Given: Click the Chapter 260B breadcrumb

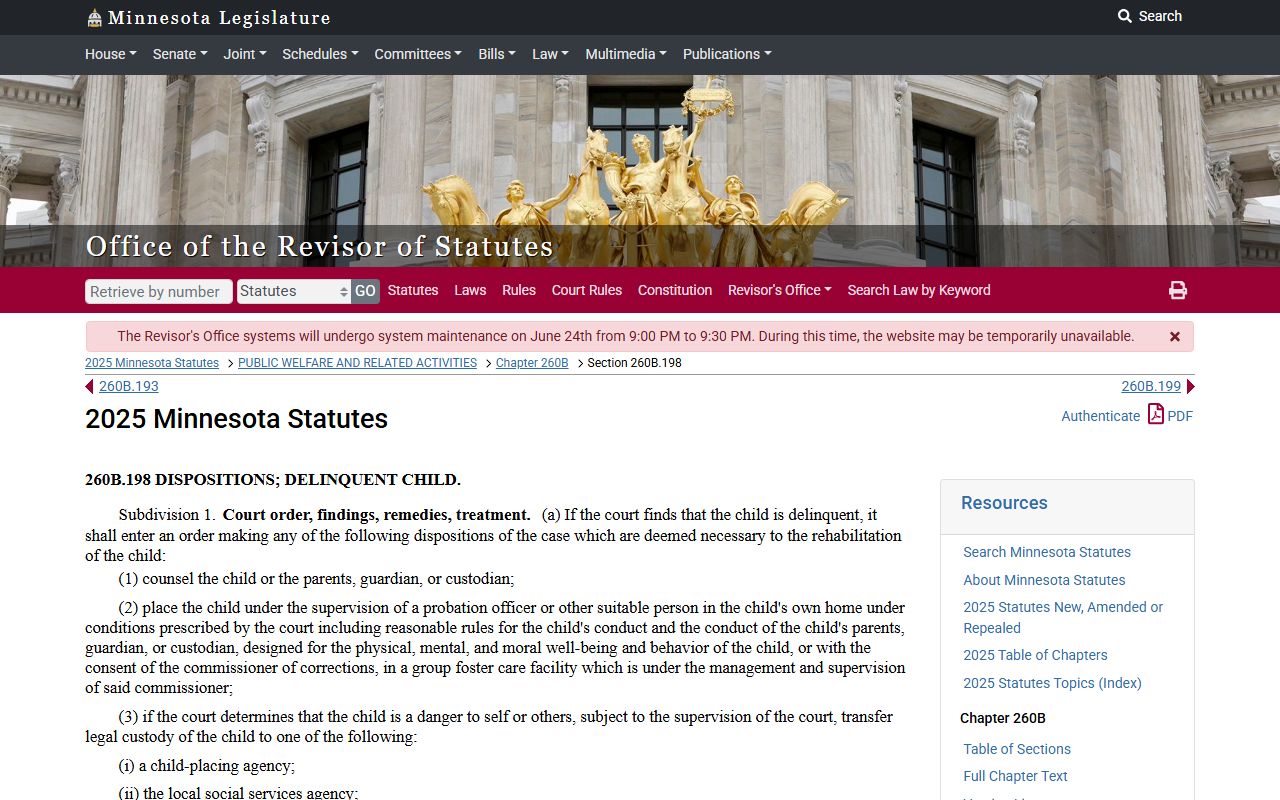Looking at the screenshot, I should 532,363.
